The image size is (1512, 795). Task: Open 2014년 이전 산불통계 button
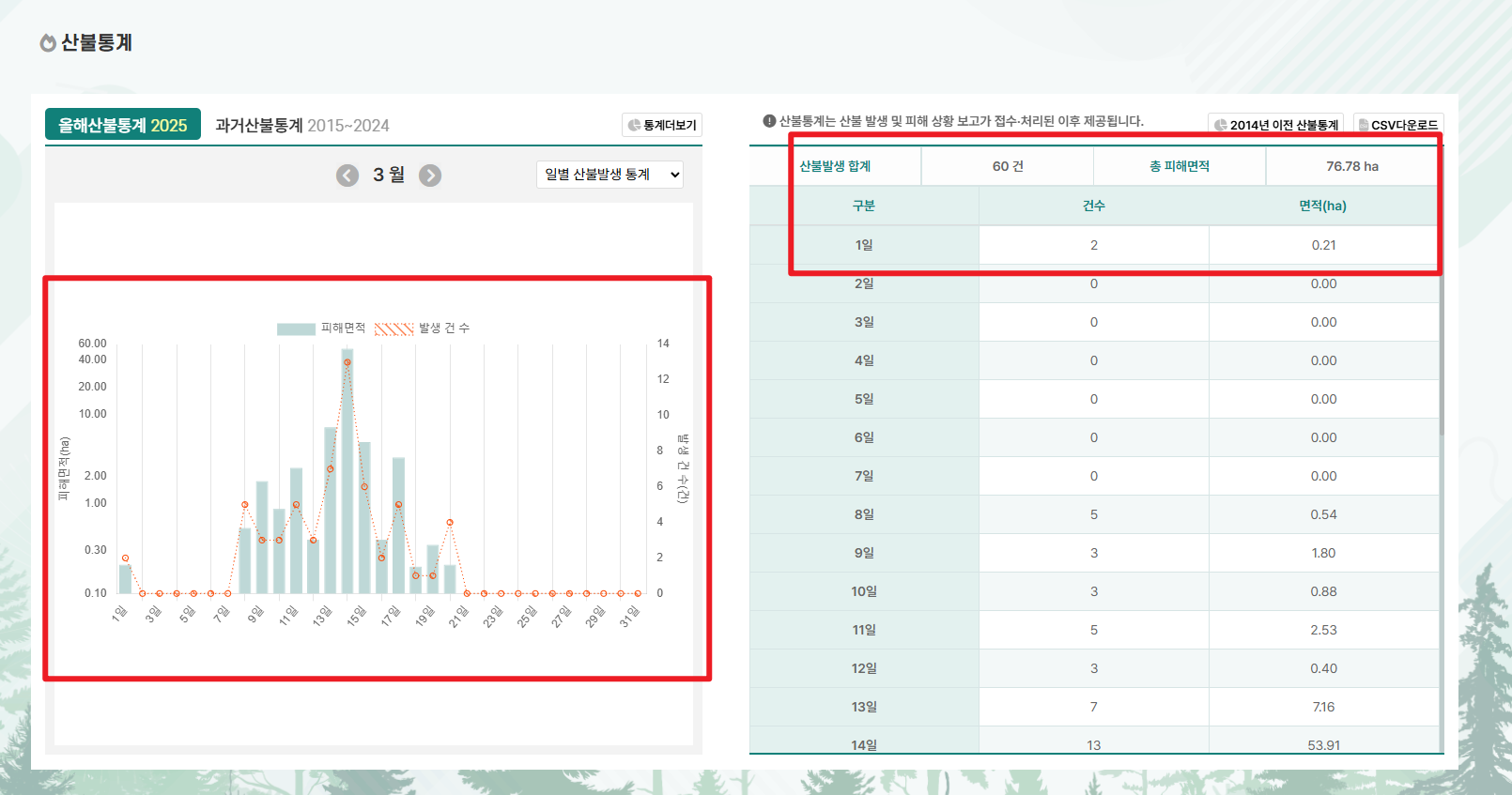[x=1275, y=125]
